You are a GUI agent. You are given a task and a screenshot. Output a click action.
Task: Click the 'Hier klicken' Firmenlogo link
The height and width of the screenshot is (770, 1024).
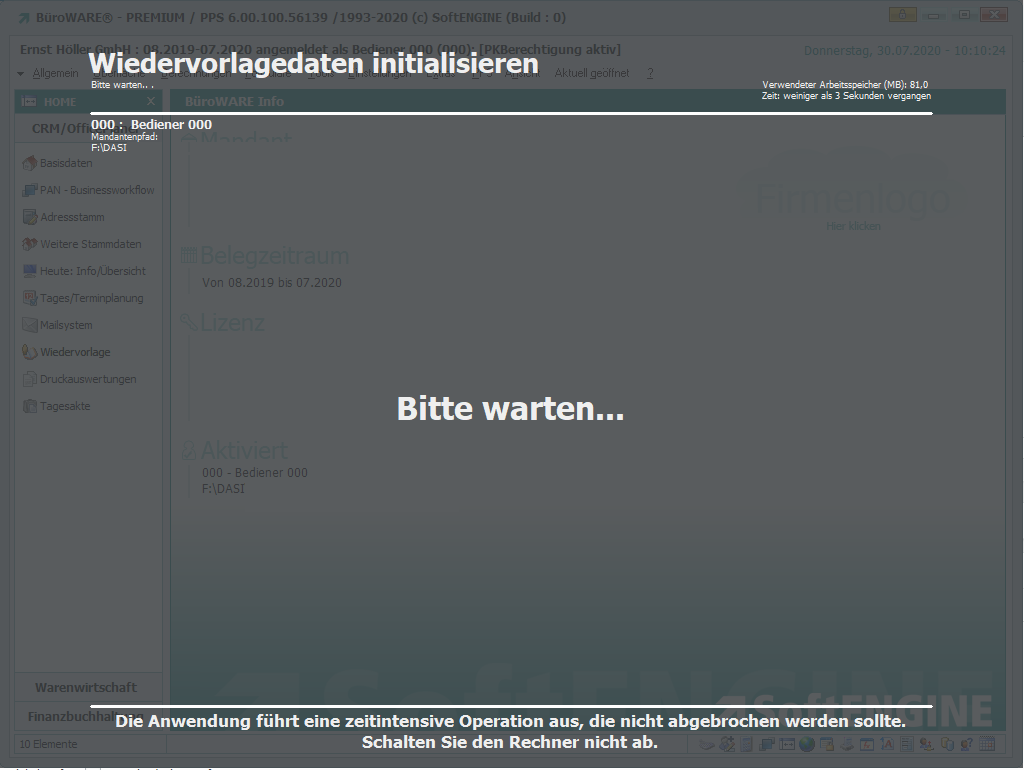pos(853,226)
